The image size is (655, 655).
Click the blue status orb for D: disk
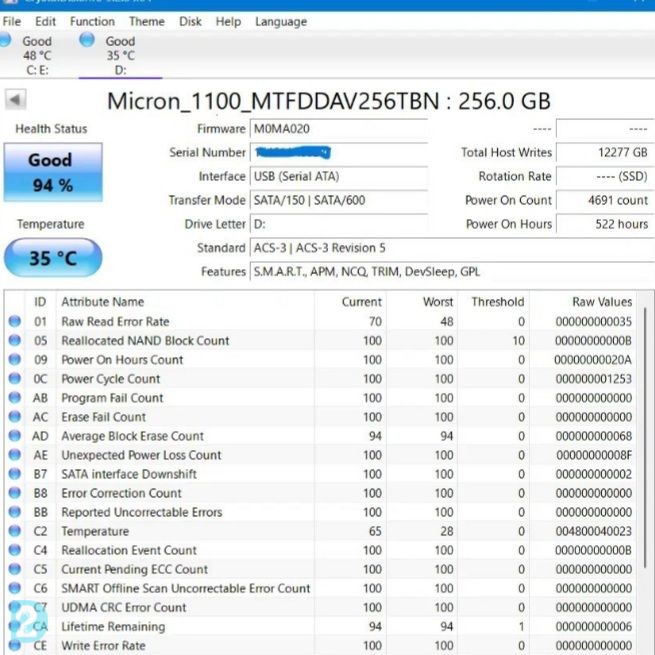tap(87, 40)
